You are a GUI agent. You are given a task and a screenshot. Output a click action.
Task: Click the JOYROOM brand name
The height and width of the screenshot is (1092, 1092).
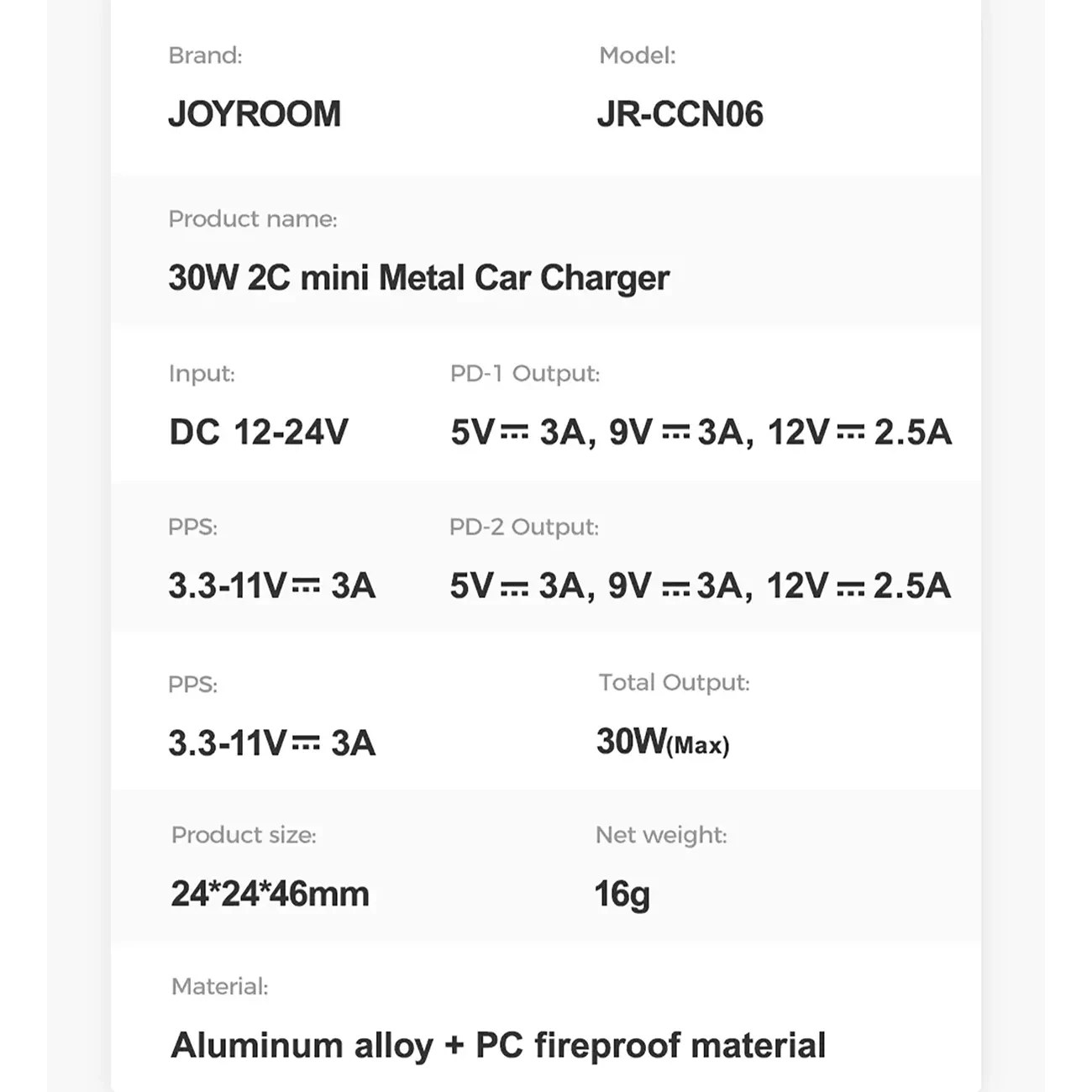click(255, 114)
